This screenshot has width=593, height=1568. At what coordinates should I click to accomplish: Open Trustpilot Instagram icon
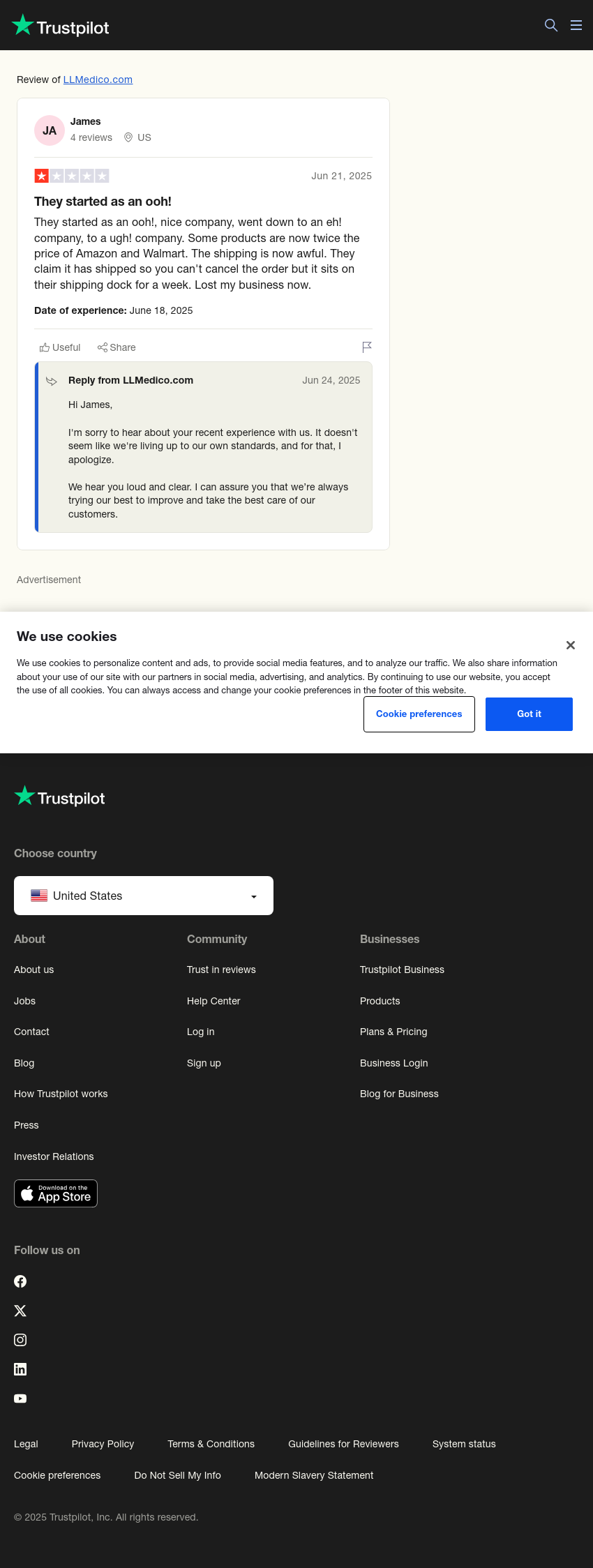pyautogui.click(x=20, y=1340)
